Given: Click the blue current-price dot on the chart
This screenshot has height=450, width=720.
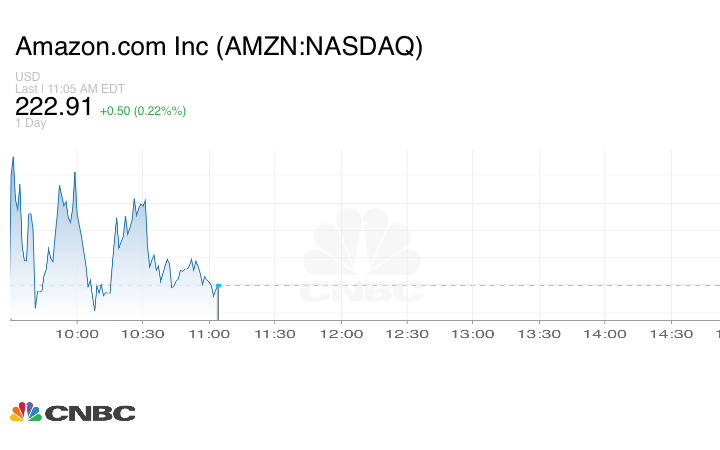Looking at the screenshot, I should tap(218, 286).
